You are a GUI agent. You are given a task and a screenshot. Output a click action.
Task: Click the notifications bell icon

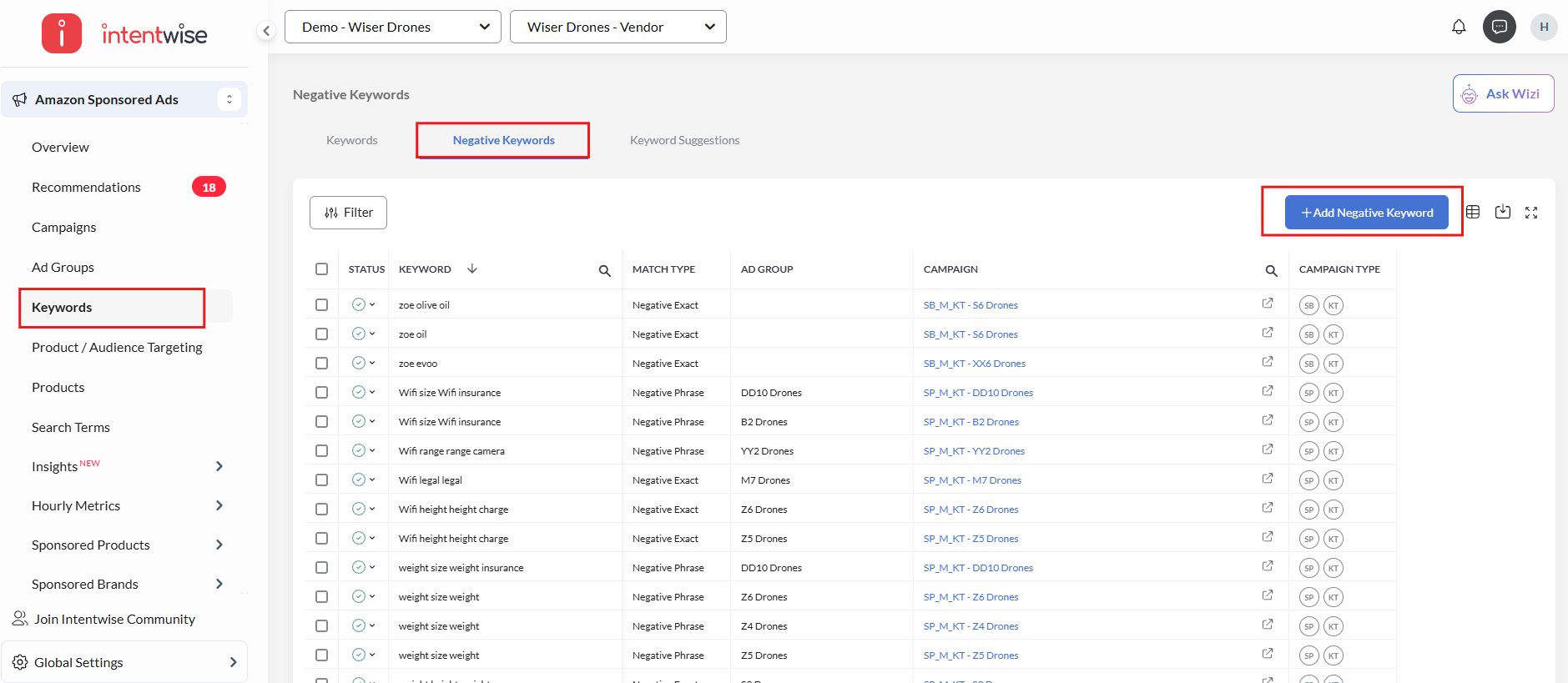tap(1459, 27)
